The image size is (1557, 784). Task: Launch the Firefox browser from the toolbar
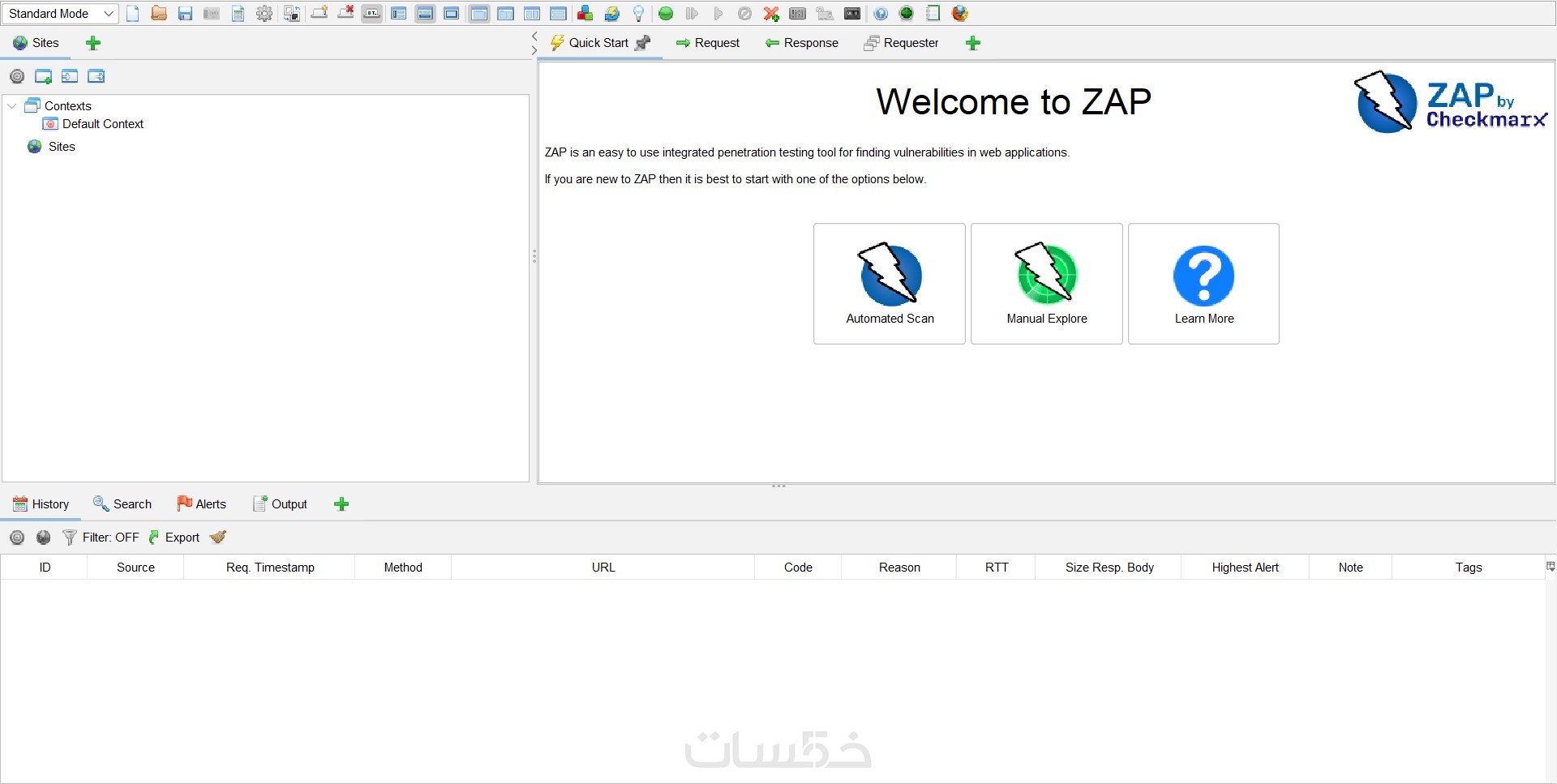(x=960, y=14)
